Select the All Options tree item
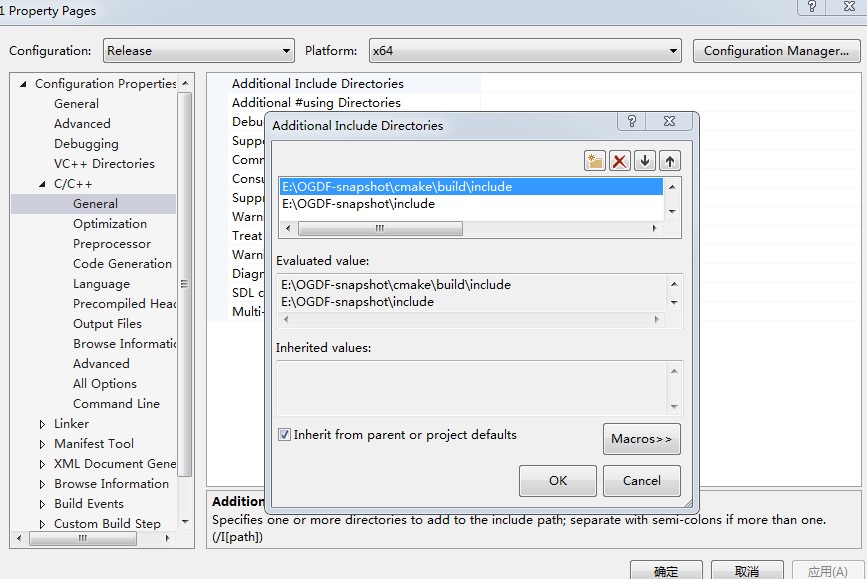867x579 pixels. [105, 384]
